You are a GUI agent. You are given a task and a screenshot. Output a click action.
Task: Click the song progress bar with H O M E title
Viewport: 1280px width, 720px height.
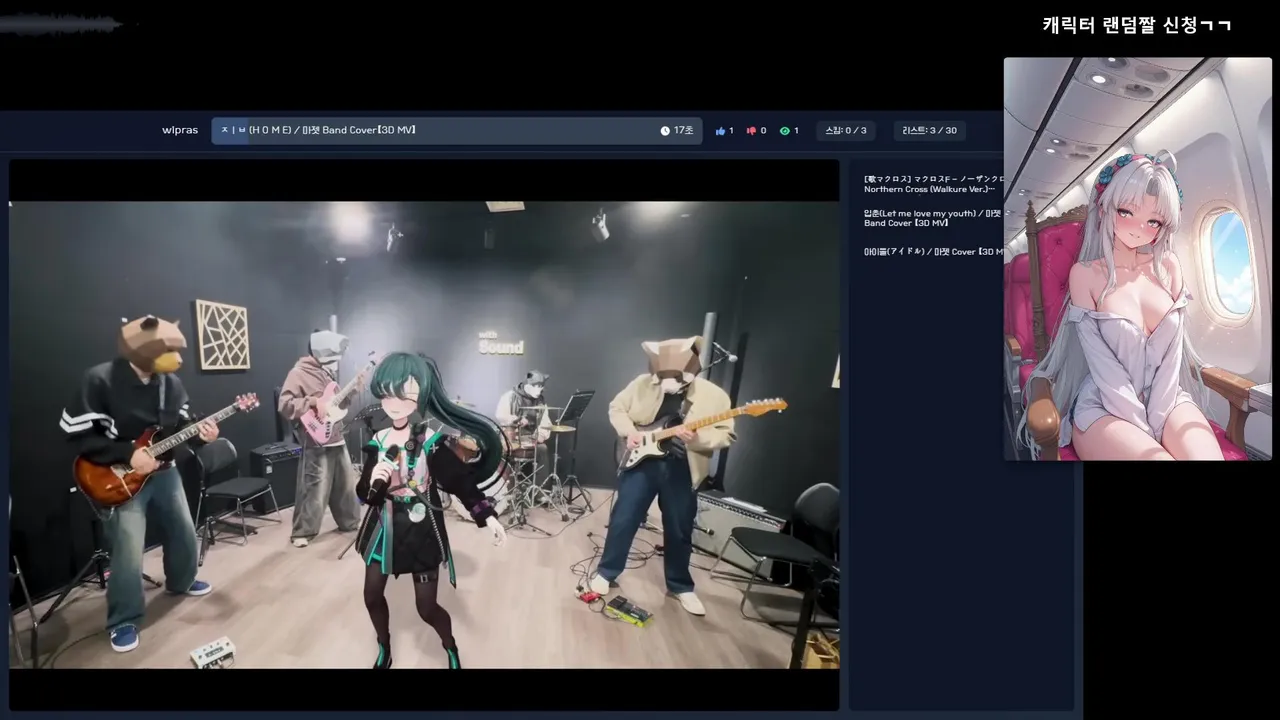coord(457,131)
